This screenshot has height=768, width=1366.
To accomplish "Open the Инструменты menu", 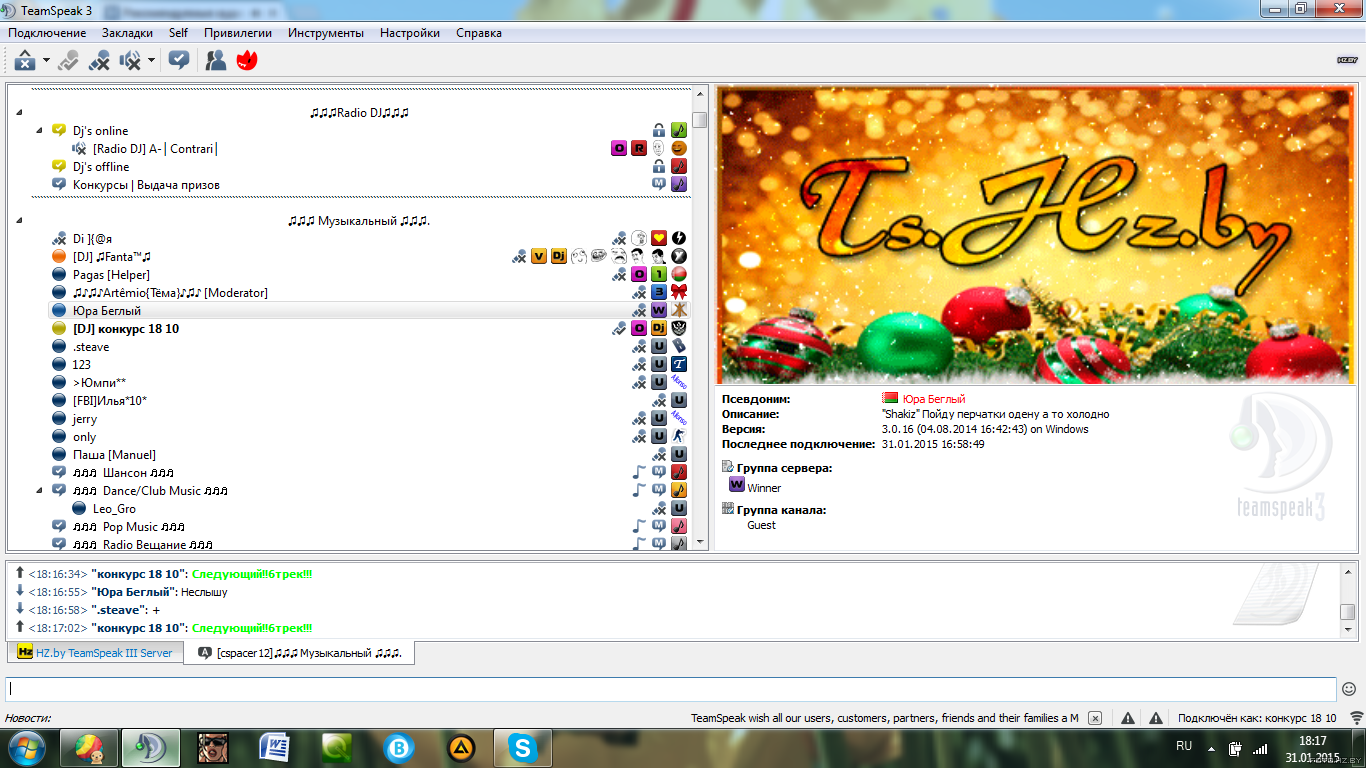I will tap(326, 33).
